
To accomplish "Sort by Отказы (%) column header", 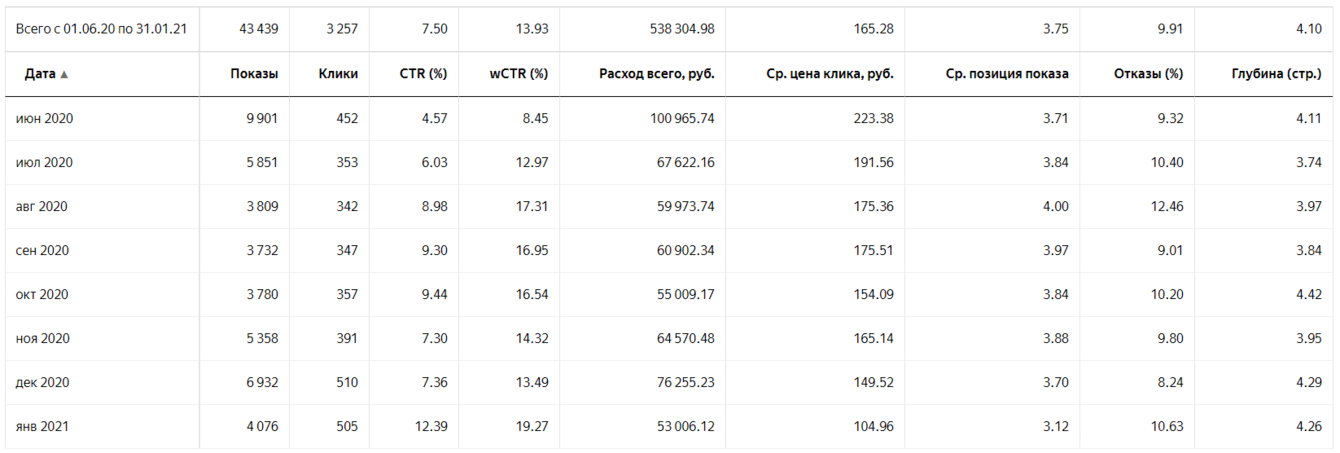I will (1147, 74).
